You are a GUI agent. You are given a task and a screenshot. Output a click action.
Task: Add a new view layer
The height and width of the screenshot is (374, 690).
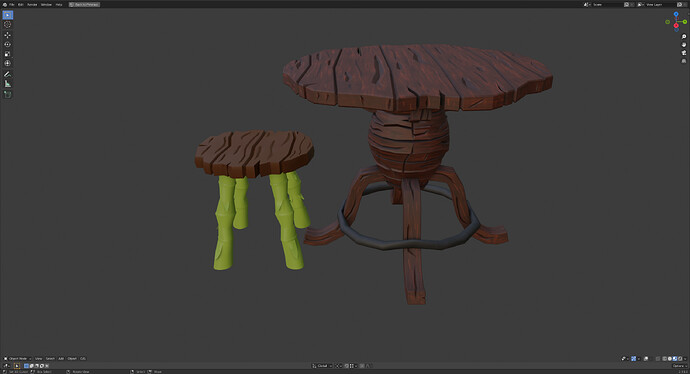[x=680, y=4]
